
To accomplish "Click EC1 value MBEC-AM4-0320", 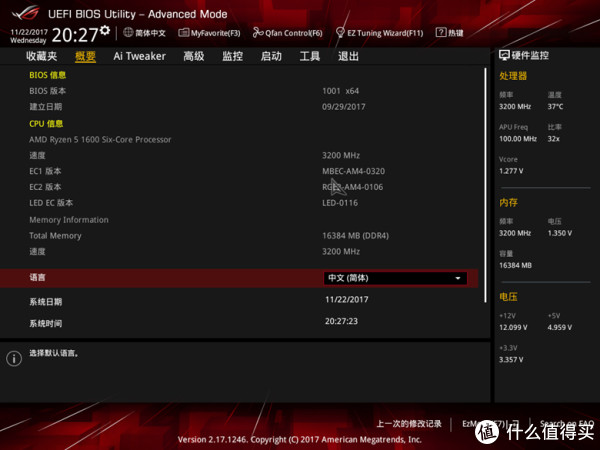I will pos(354,171).
